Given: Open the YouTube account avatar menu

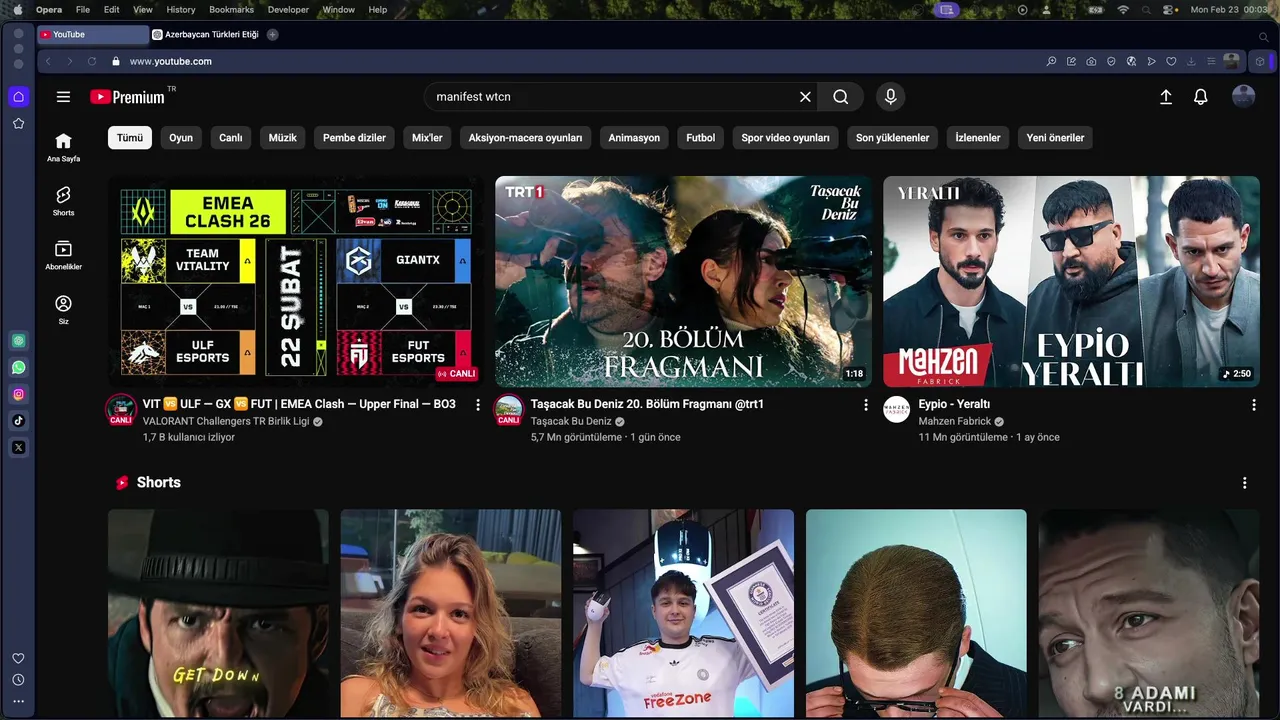Looking at the screenshot, I should point(1243,97).
